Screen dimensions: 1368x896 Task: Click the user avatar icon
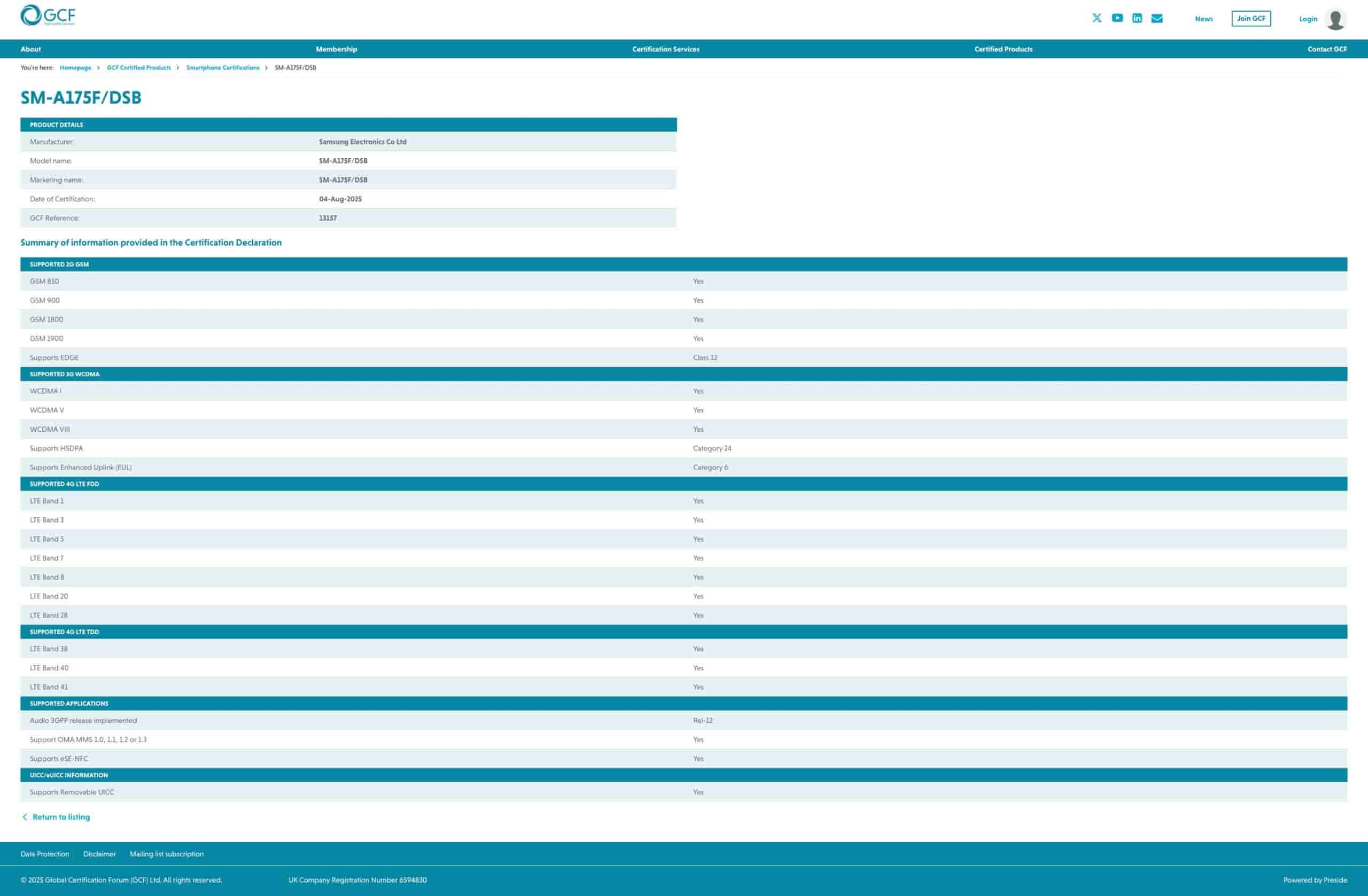(1335, 19)
